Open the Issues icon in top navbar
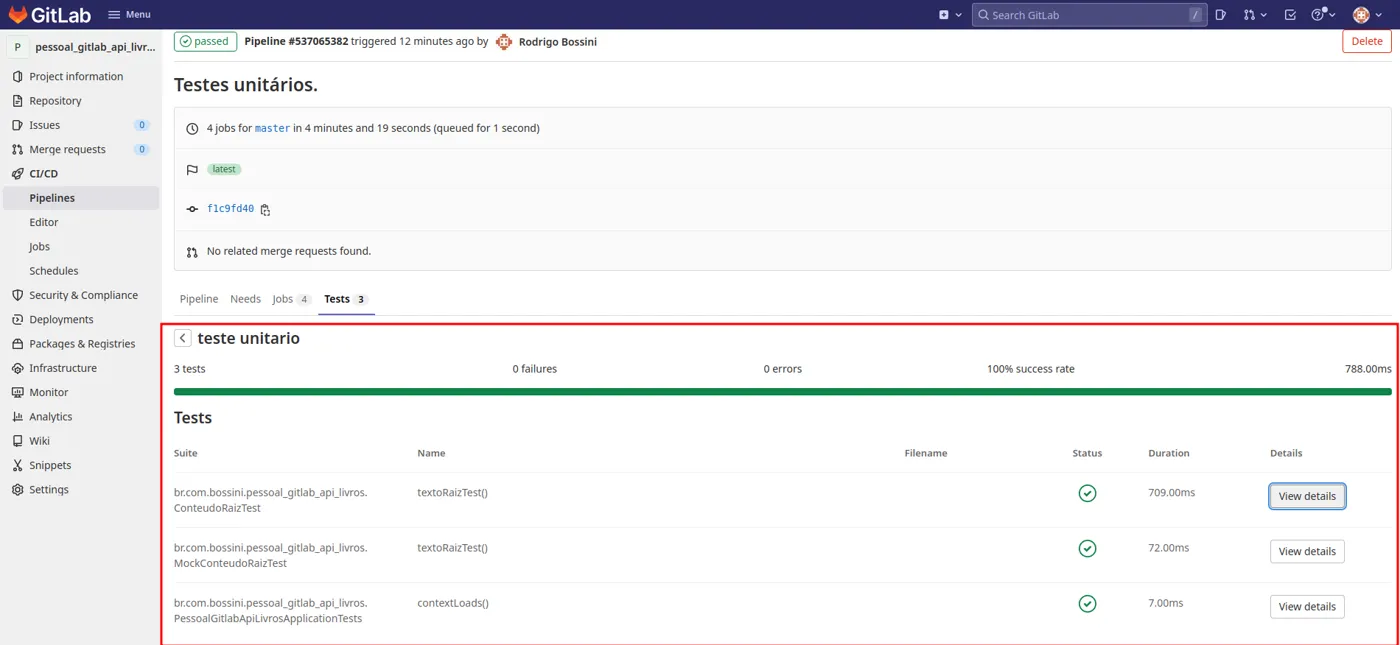Viewport: 1400px width, 645px height. click(x=1221, y=15)
